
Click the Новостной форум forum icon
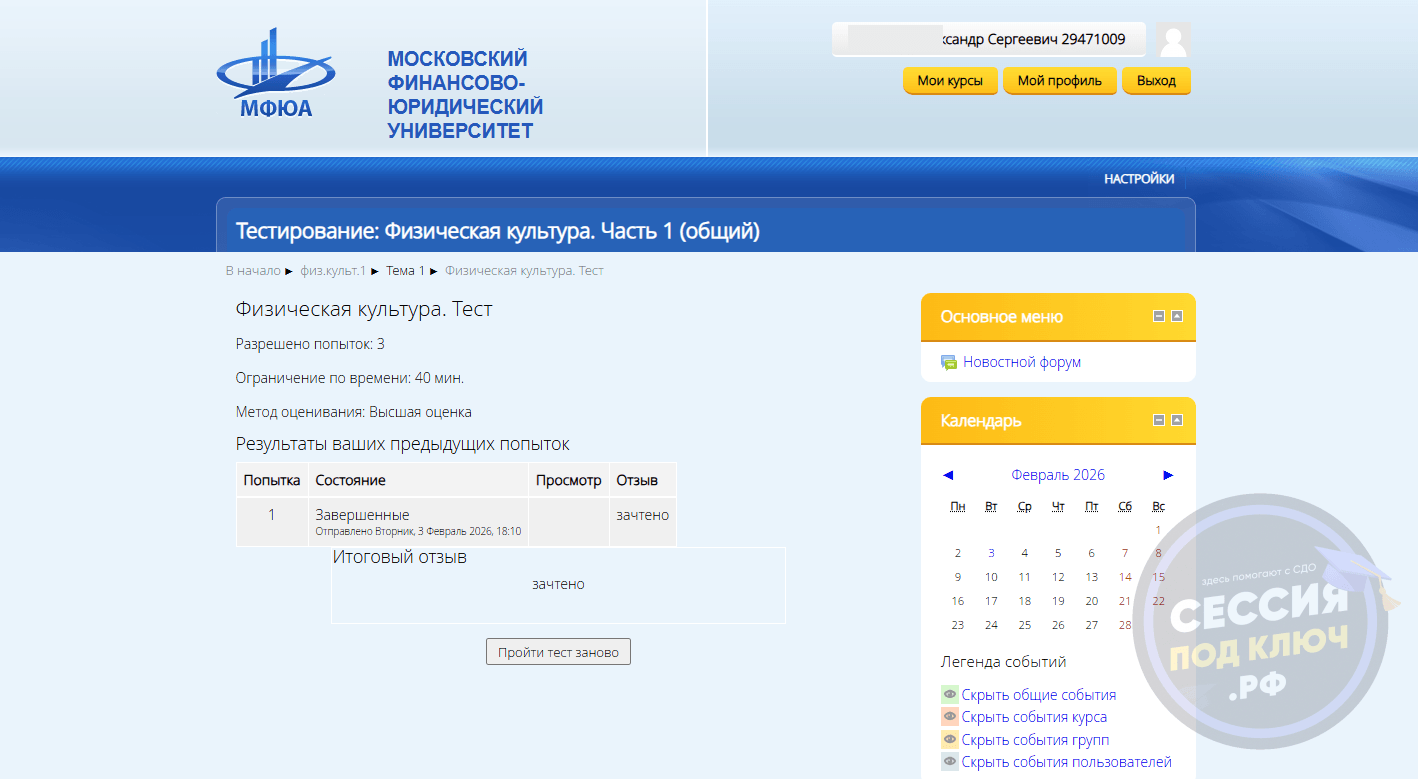click(x=949, y=363)
